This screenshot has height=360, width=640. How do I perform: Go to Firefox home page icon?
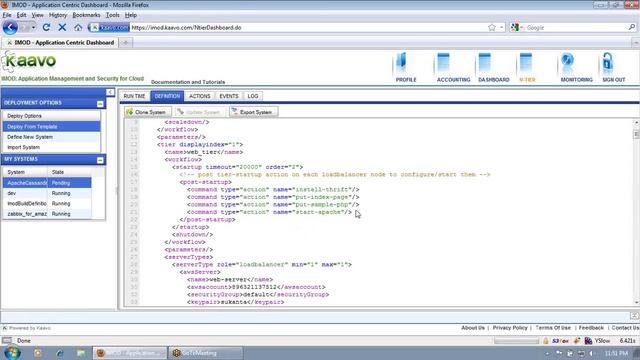78,27
